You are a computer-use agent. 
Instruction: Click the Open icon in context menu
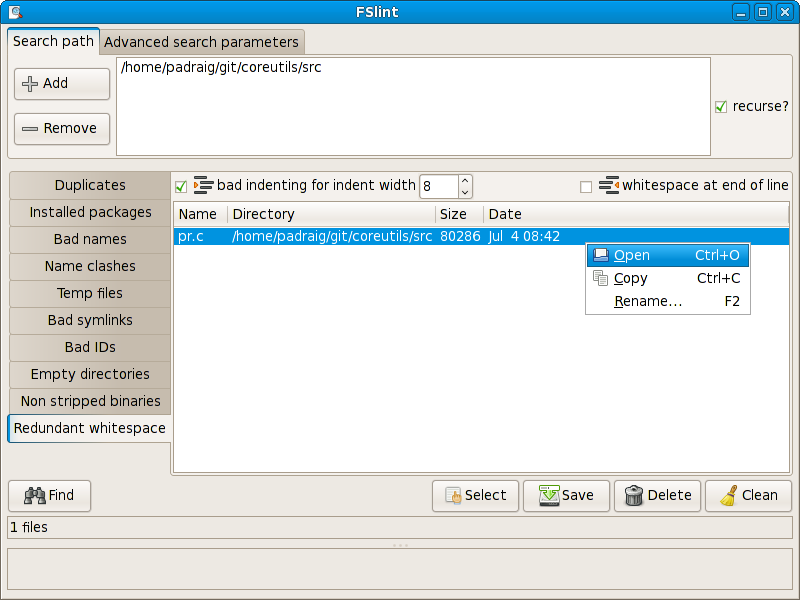pyautogui.click(x=601, y=255)
